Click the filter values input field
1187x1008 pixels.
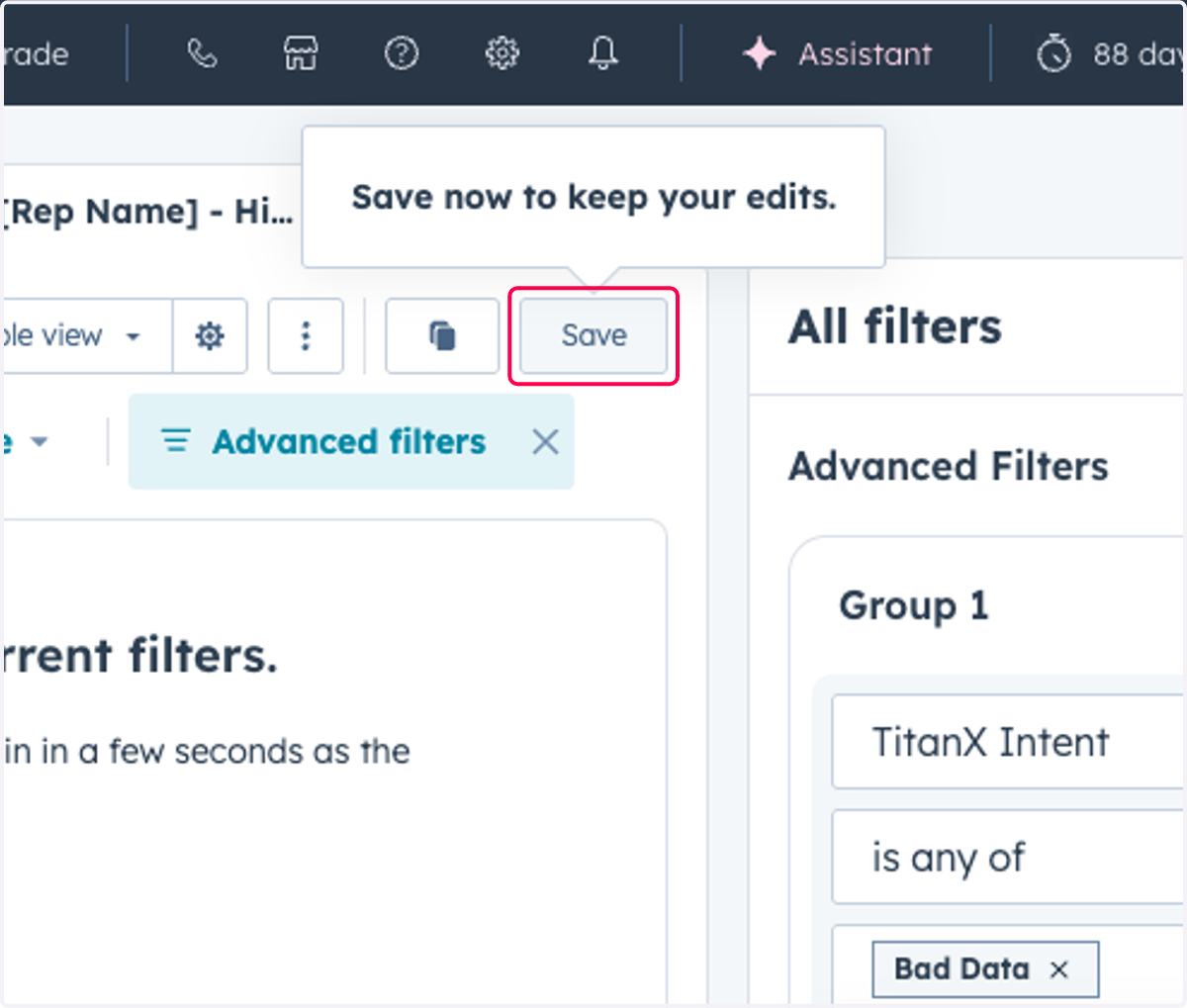tap(1009, 966)
